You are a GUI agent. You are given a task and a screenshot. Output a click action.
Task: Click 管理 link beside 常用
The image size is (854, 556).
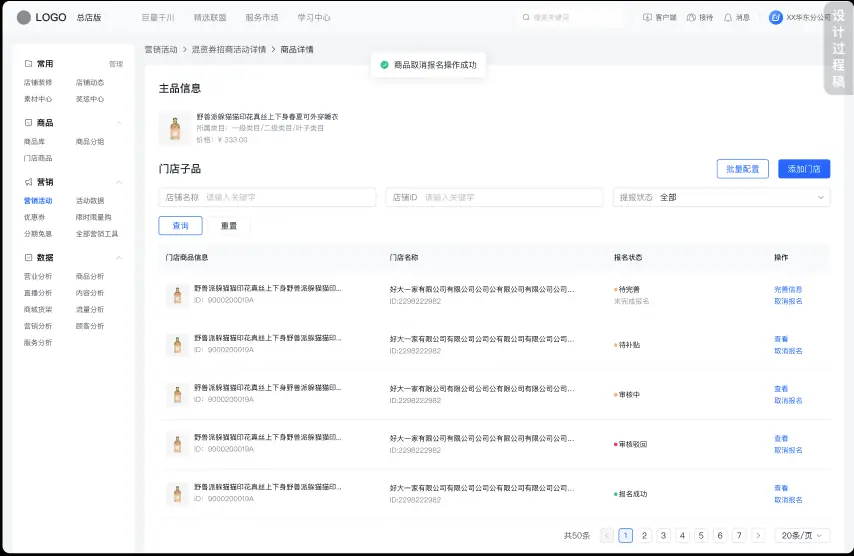(116, 64)
